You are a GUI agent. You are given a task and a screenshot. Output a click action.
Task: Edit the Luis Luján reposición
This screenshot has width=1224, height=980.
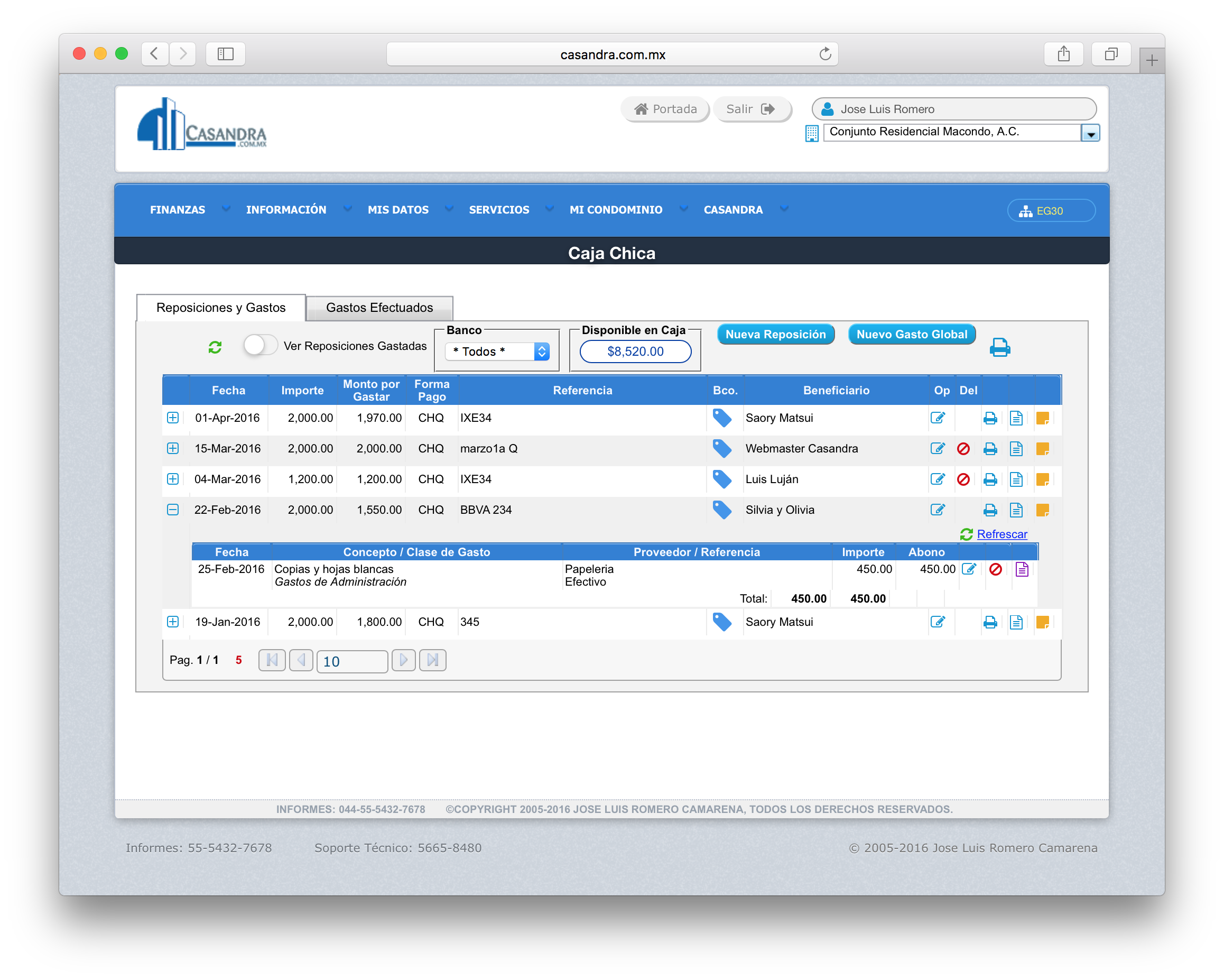[x=938, y=479]
